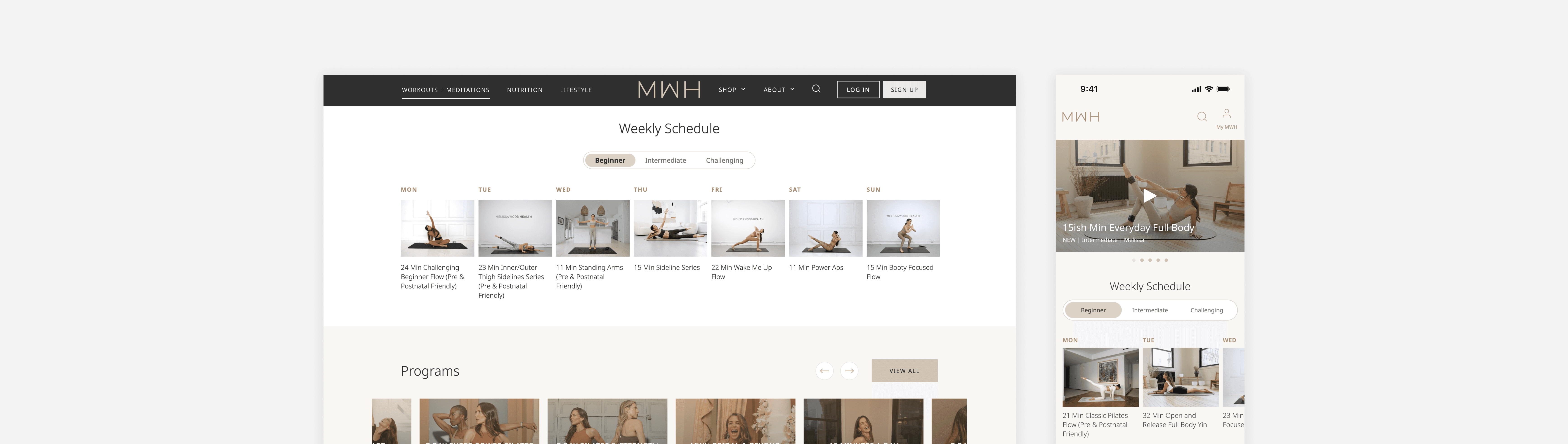Image resolution: width=1568 pixels, height=444 pixels.
Task: Select Beginner level on desktop schedule
Action: point(610,160)
